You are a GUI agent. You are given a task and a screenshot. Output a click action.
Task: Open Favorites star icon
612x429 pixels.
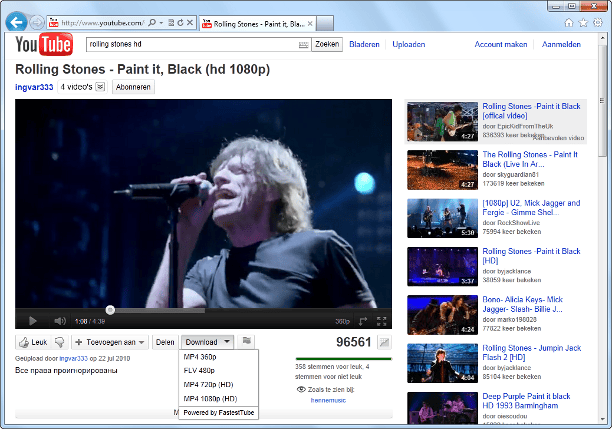pos(583,23)
